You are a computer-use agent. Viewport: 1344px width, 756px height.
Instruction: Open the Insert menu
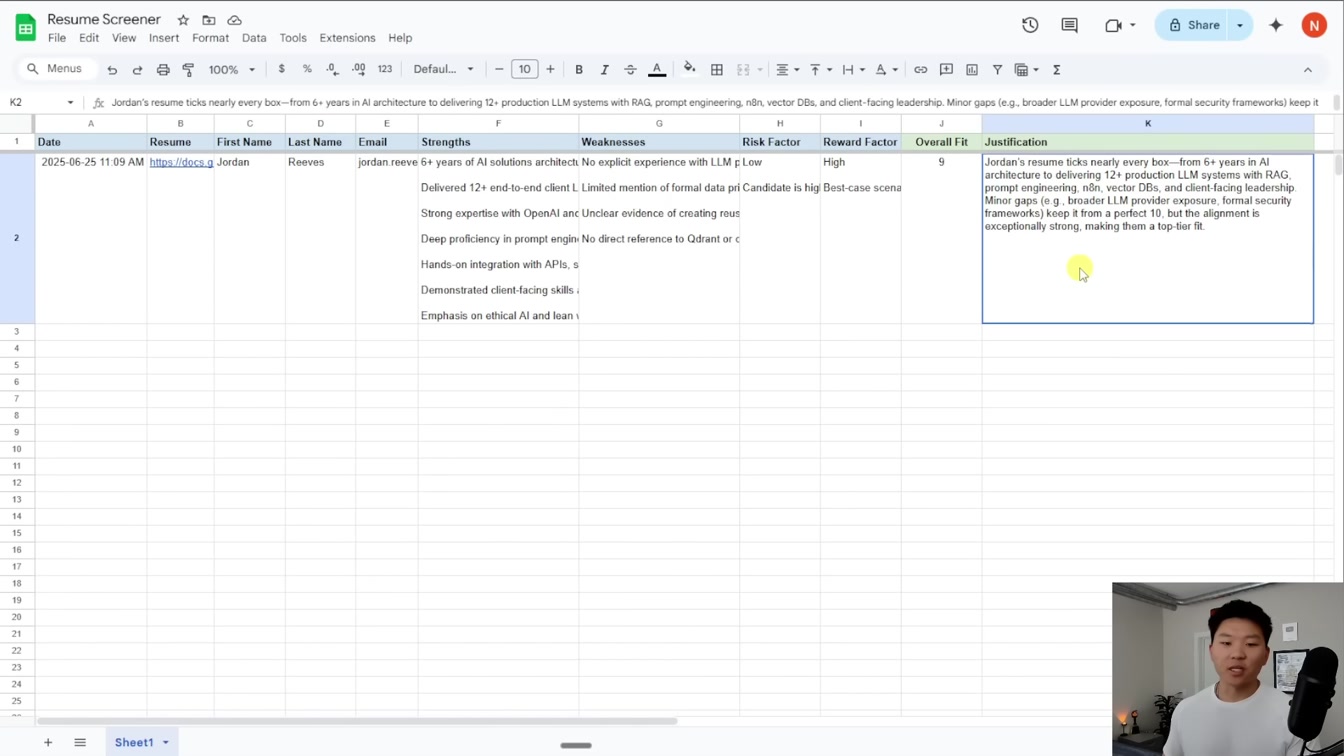[x=164, y=38]
